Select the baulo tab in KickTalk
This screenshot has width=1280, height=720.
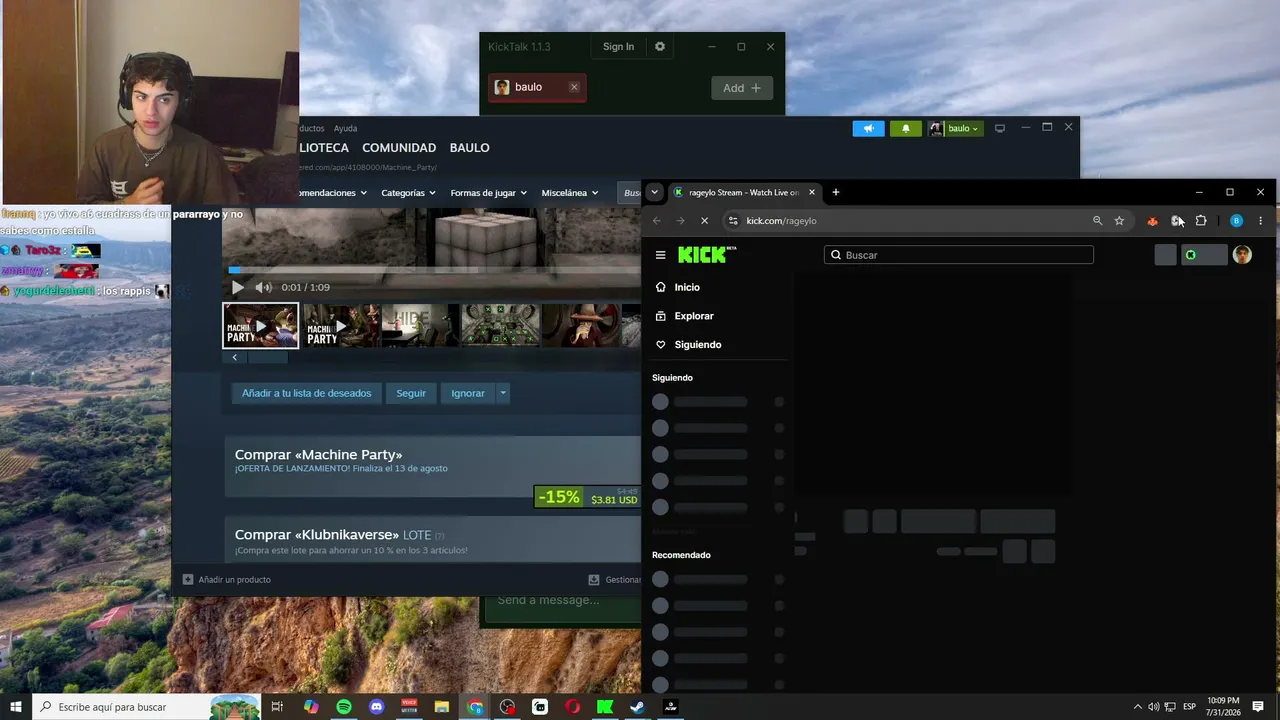[537, 87]
